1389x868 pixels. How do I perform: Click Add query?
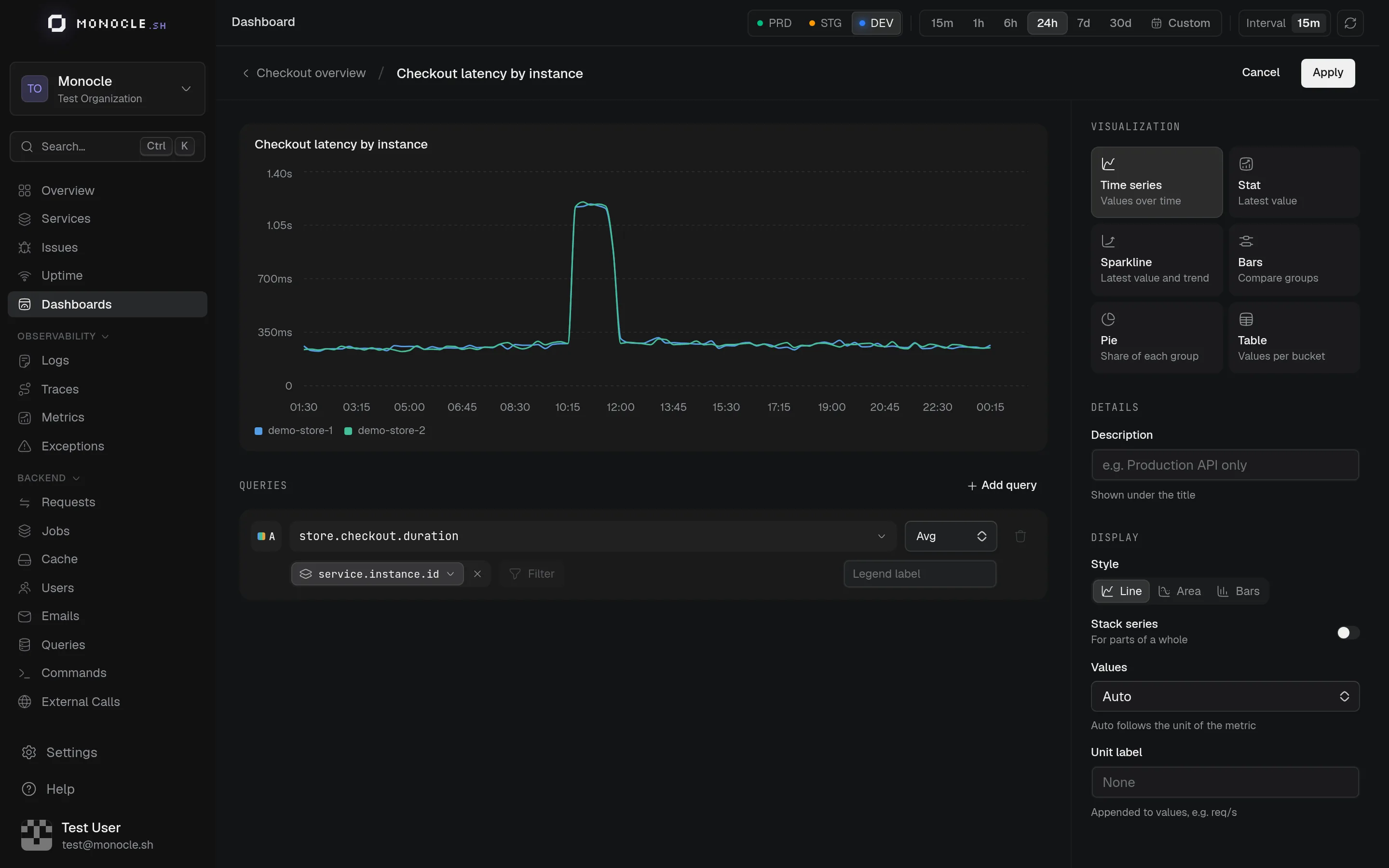pyautogui.click(x=1002, y=486)
